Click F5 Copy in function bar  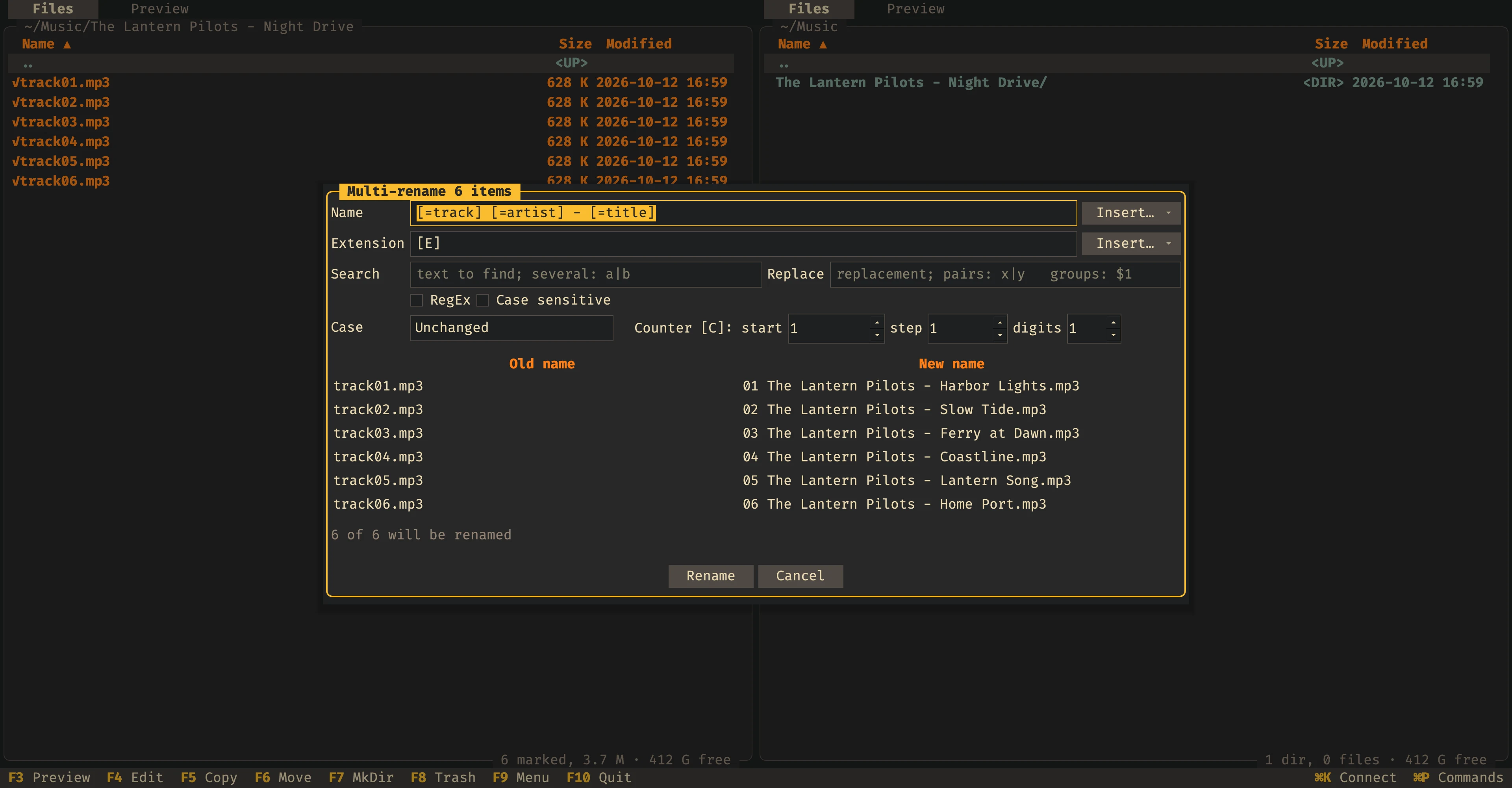click(x=209, y=777)
